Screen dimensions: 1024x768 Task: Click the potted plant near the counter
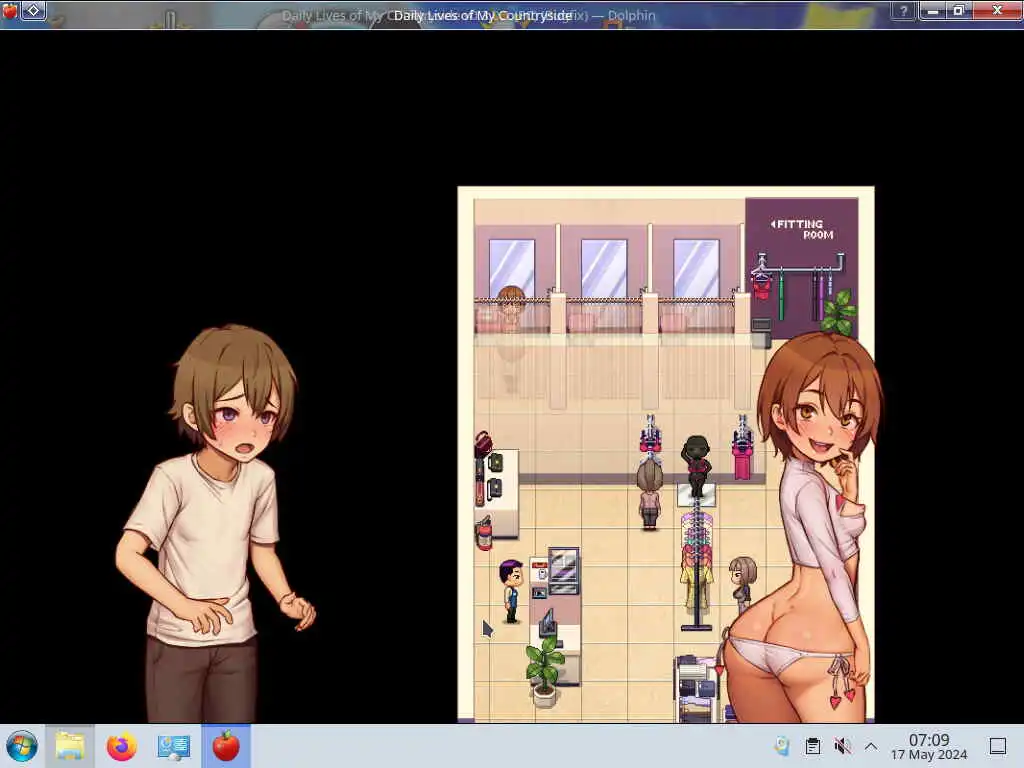point(545,673)
